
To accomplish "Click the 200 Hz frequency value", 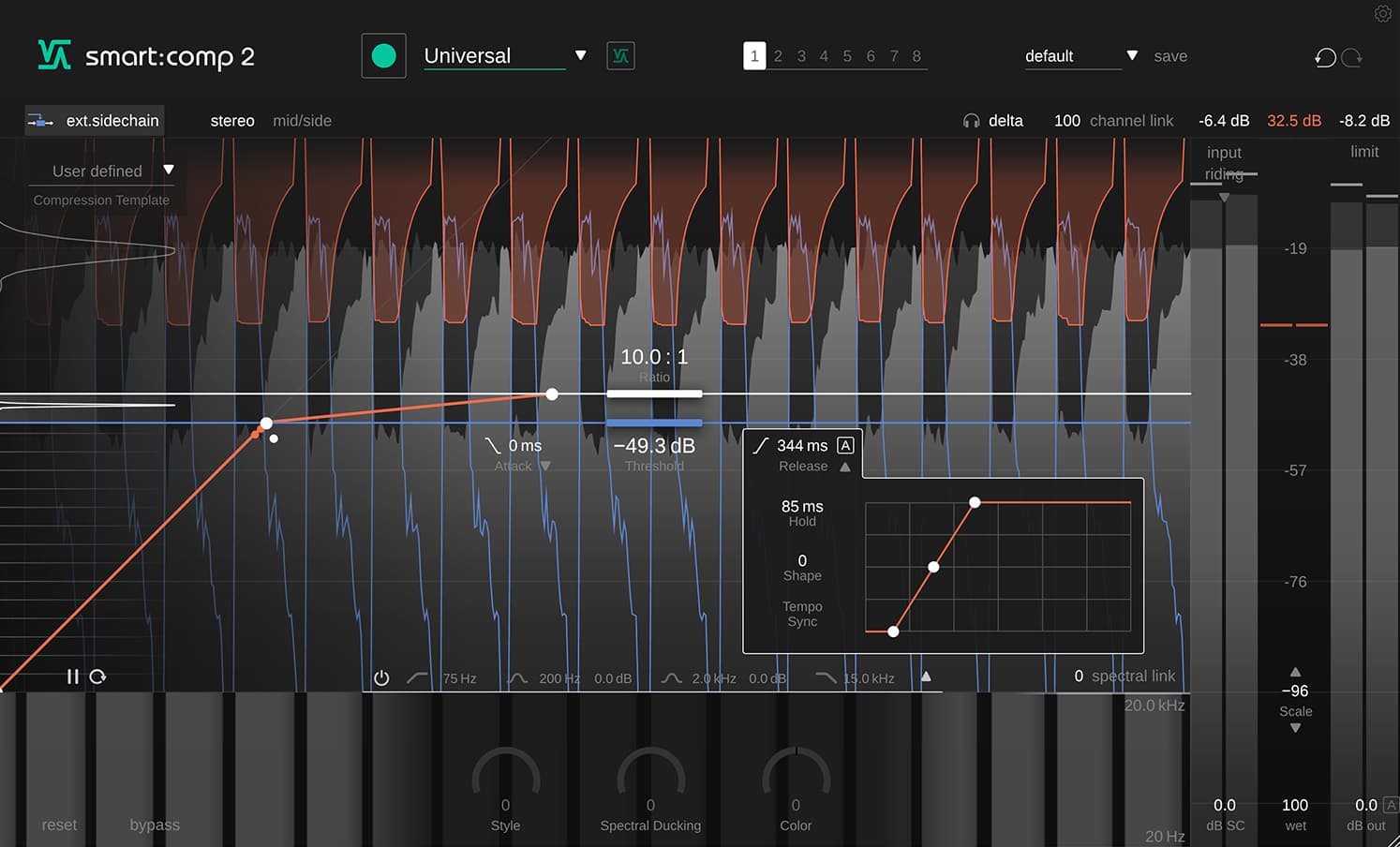I will pyautogui.click(x=559, y=678).
